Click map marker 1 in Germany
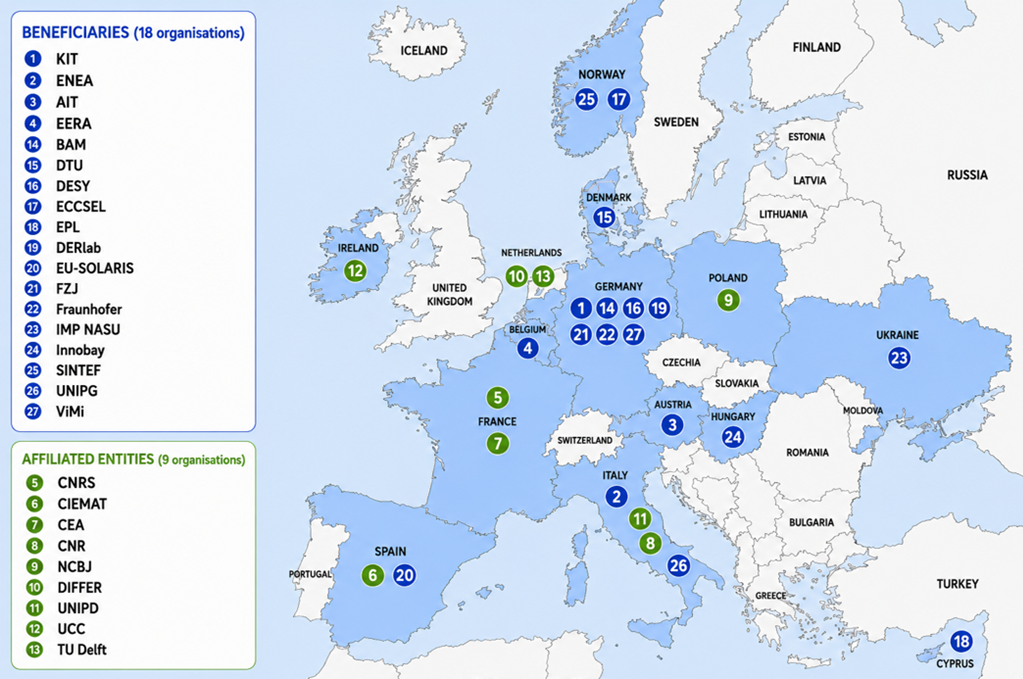Screen dimensions: 1023x679 point(581,308)
